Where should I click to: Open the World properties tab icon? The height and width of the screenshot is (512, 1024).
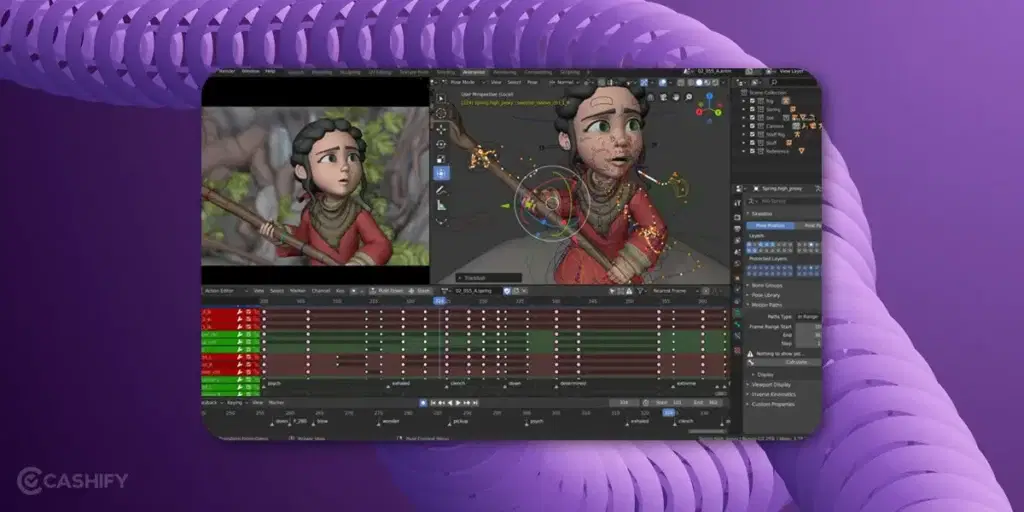[738, 264]
